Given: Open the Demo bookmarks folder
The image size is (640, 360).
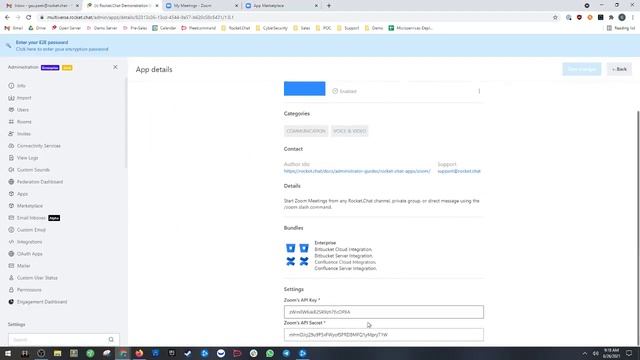Looking at the screenshot, I should [x=373, y=28].
